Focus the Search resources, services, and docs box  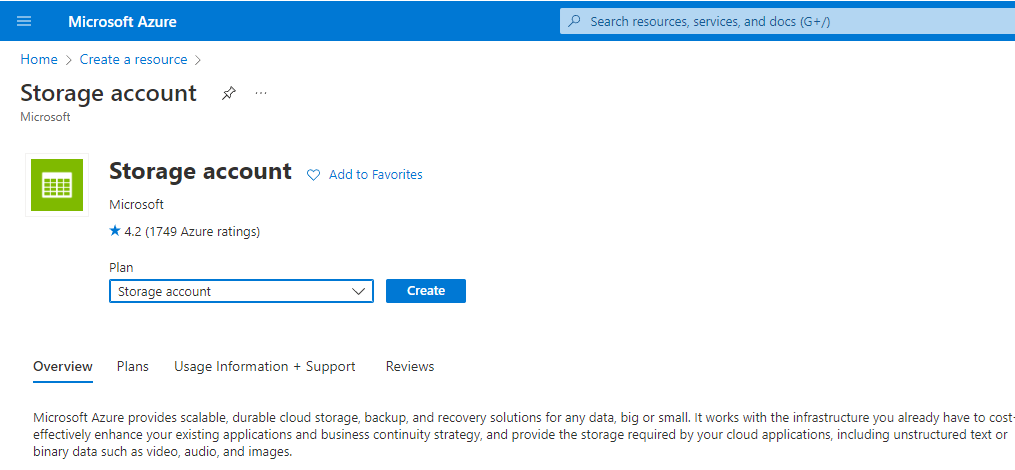(x=787, y=21)
